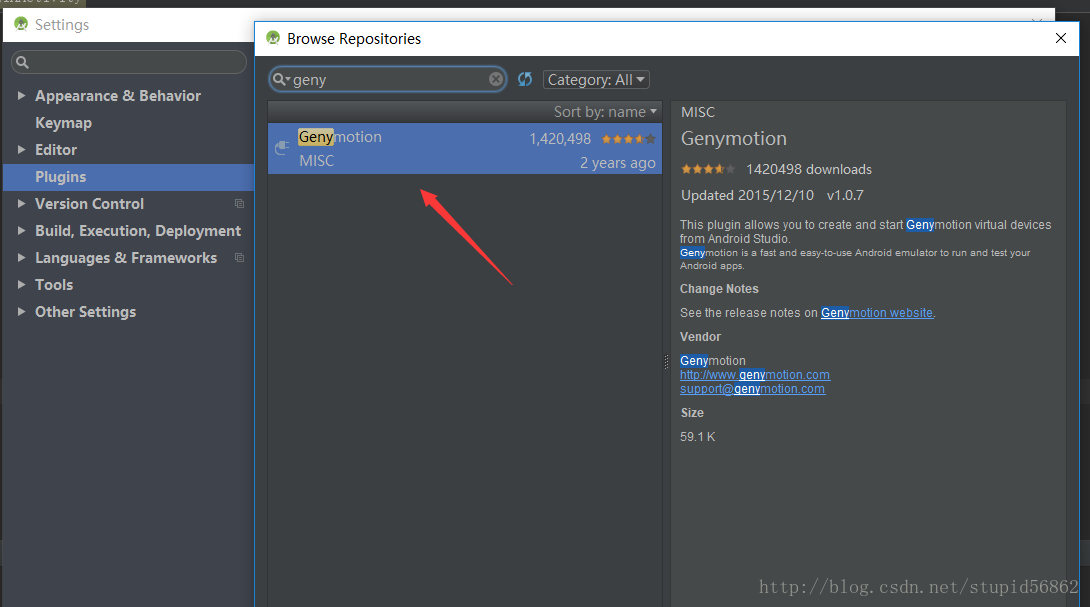
Task: Open the Category: All dropdown
Action: tap(596, 80)
